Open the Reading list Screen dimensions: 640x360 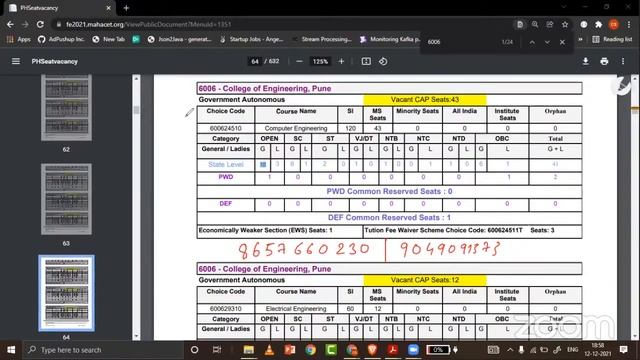[x=612, y=40]
